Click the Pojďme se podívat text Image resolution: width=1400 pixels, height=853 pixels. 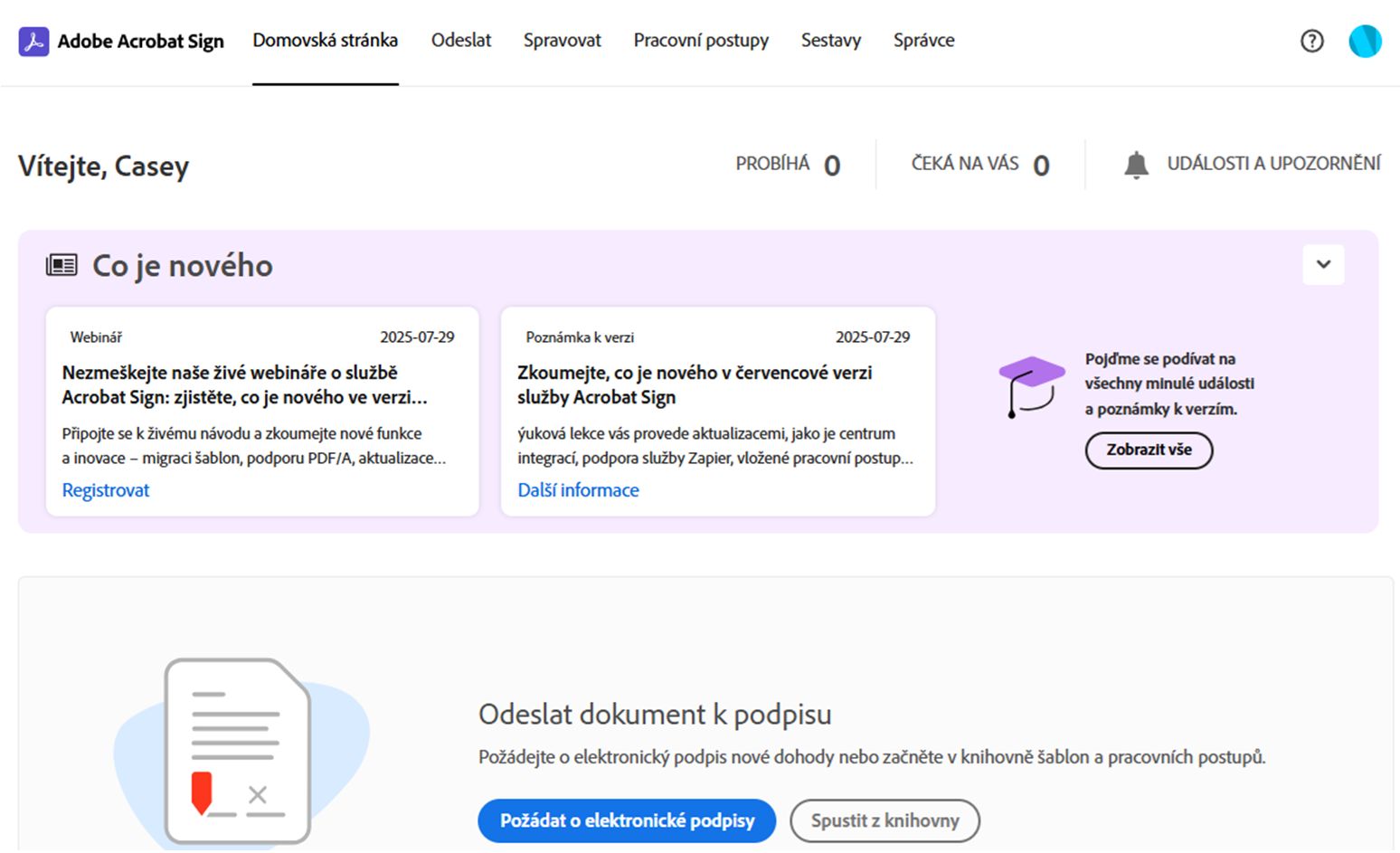tap(1169, 384)
